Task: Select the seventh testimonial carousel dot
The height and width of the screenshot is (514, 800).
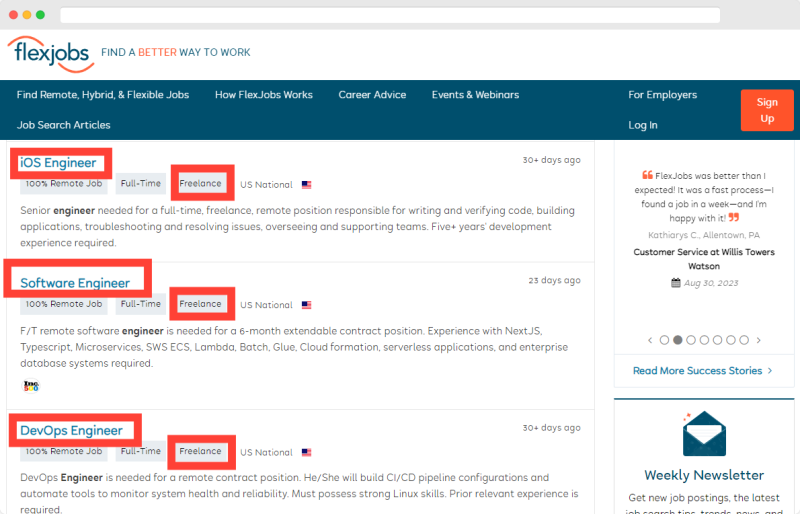Action: pyautogui.click(x=744, y=340)
